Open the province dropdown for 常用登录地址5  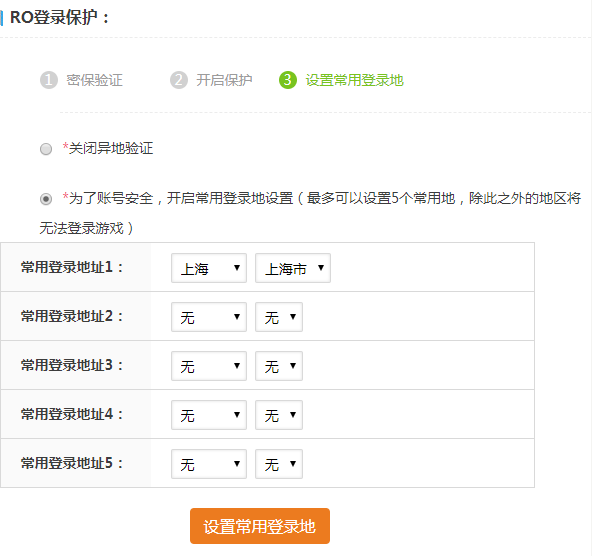point(209,464)
